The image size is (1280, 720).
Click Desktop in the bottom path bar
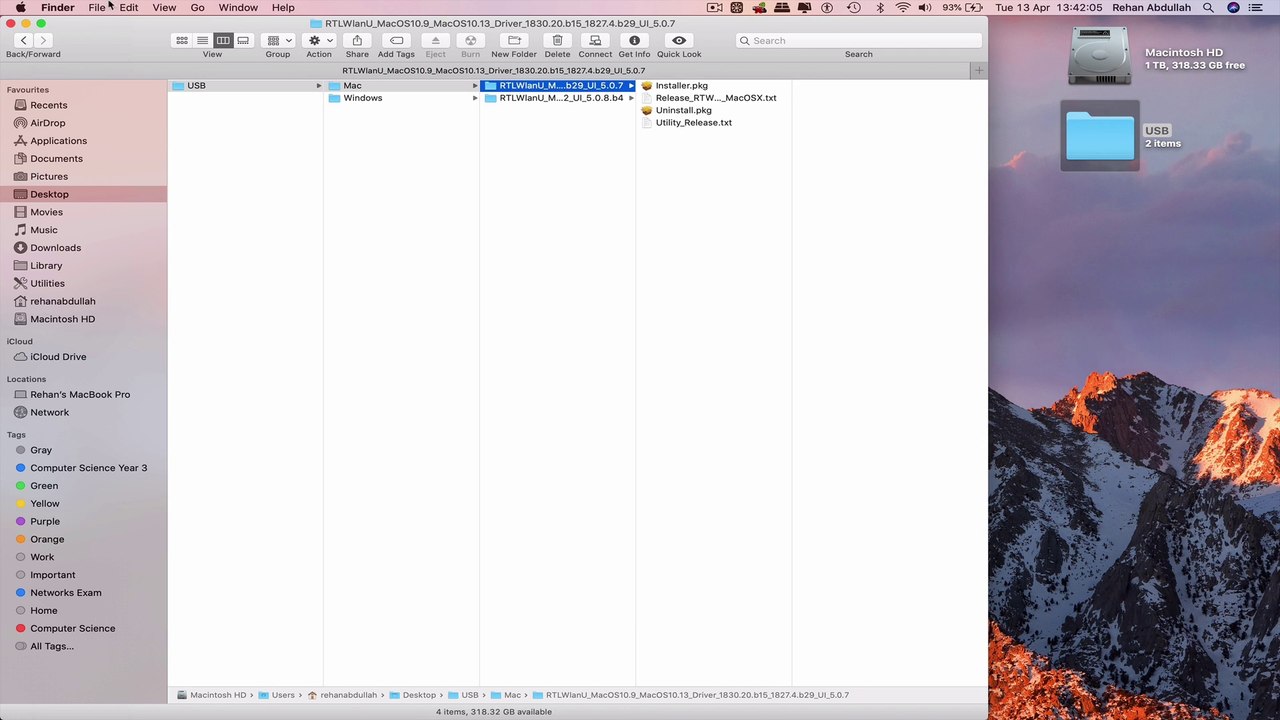pos(419,695)
